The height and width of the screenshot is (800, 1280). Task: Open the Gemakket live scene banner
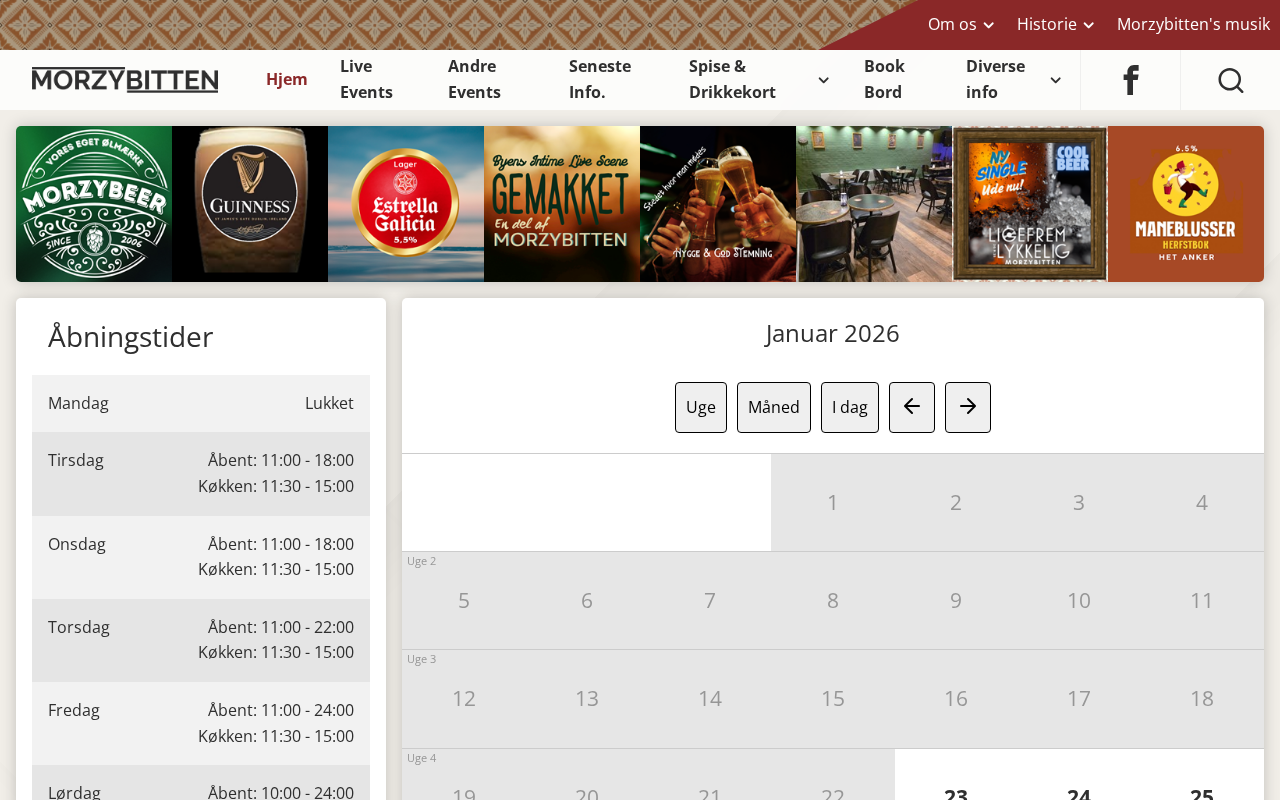tap(562, 204)
